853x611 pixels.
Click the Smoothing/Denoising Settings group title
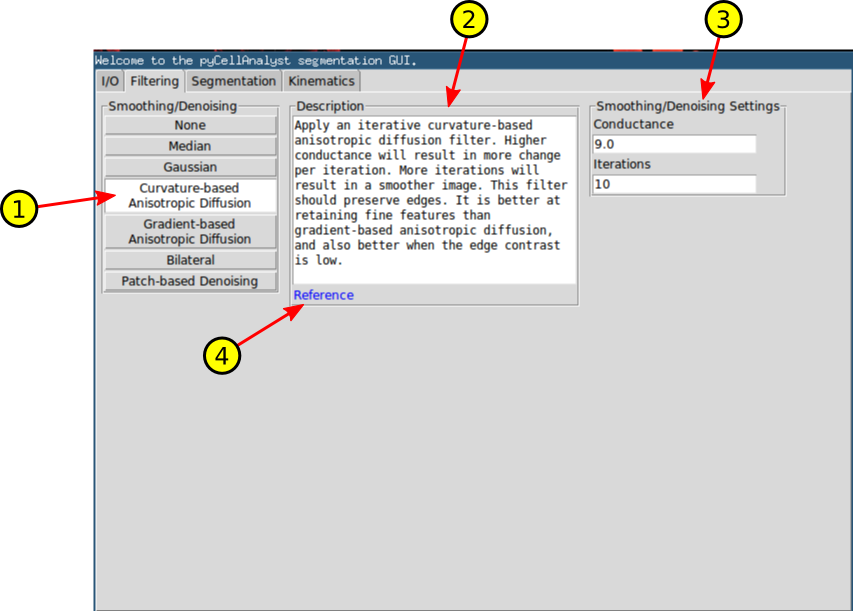tap(688, 106)
